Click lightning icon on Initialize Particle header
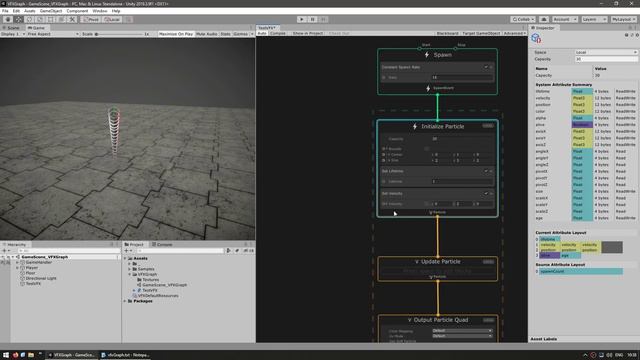 tap(415, 127)
